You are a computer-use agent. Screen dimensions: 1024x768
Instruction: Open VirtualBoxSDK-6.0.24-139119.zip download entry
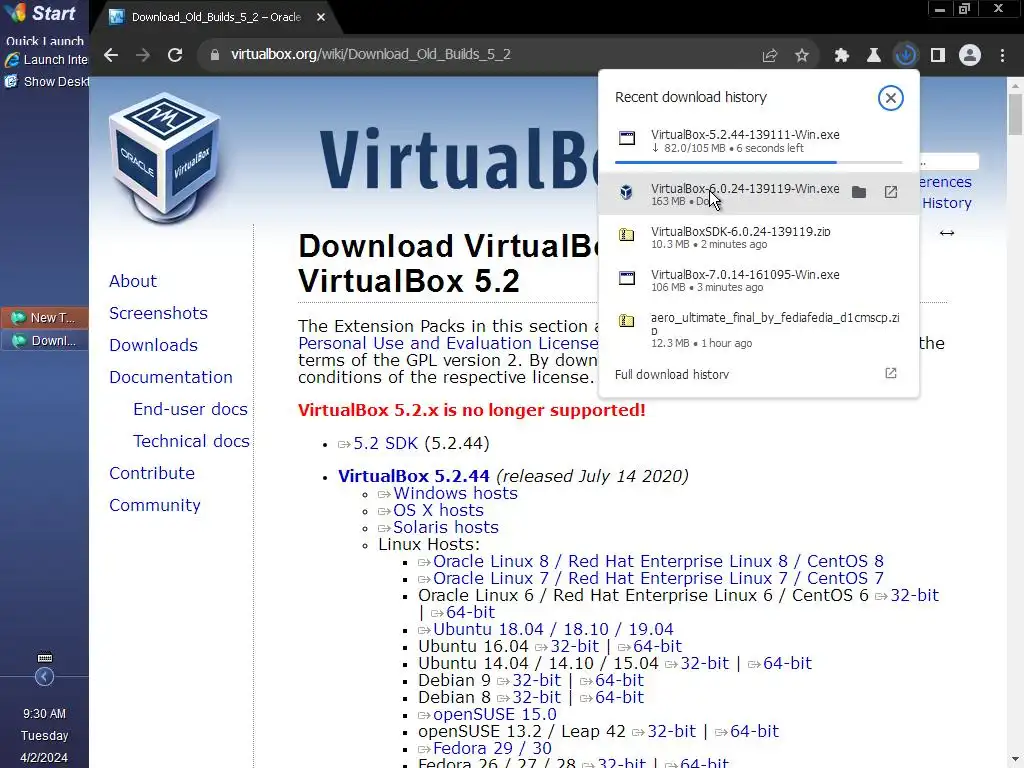tap(758, 237)
